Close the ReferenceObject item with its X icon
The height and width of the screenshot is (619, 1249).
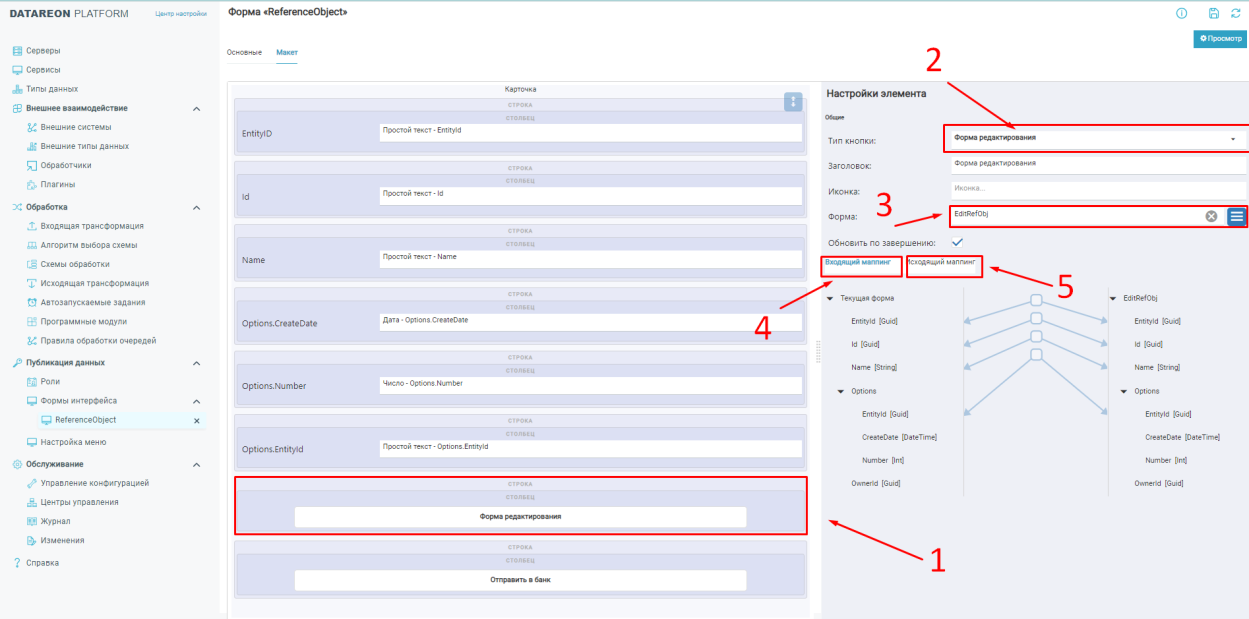[196, 421]
